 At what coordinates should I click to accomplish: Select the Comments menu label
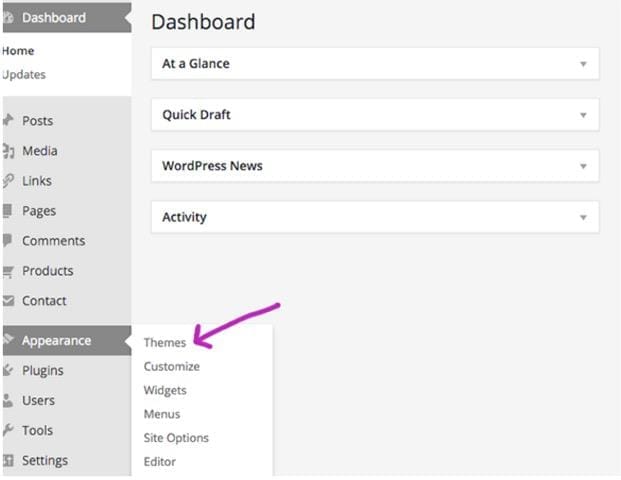[53, 241]
